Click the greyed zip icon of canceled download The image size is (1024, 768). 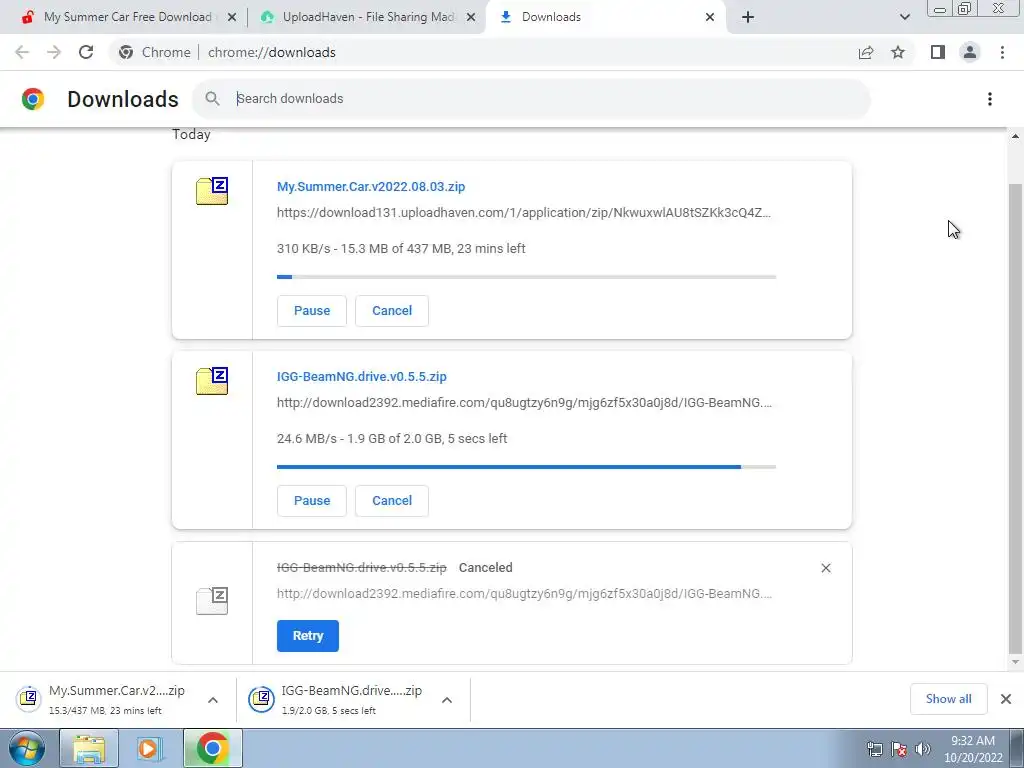tap(212, 600)
